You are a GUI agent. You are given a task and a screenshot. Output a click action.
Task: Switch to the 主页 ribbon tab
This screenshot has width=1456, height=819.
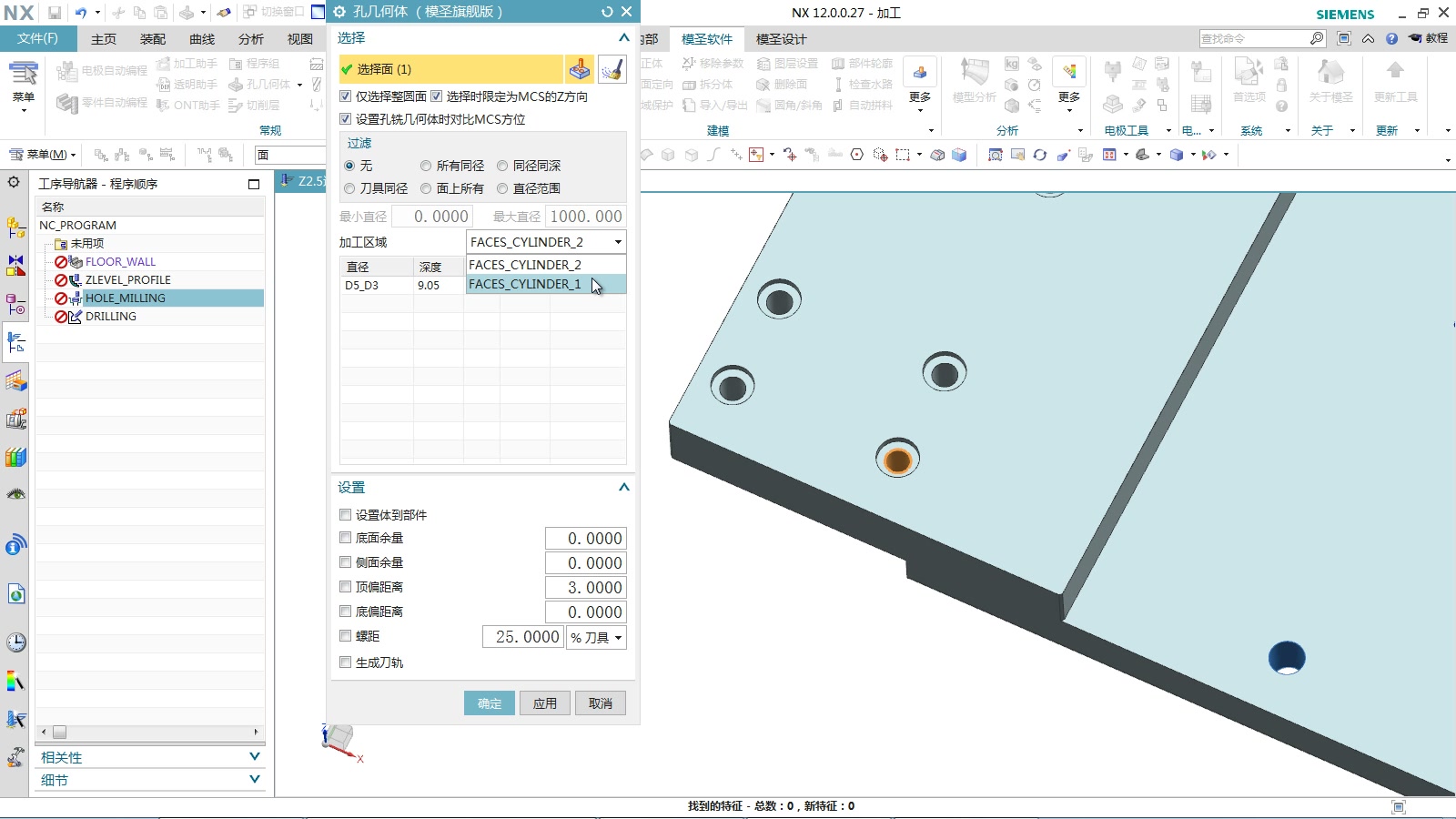(104, 39)
